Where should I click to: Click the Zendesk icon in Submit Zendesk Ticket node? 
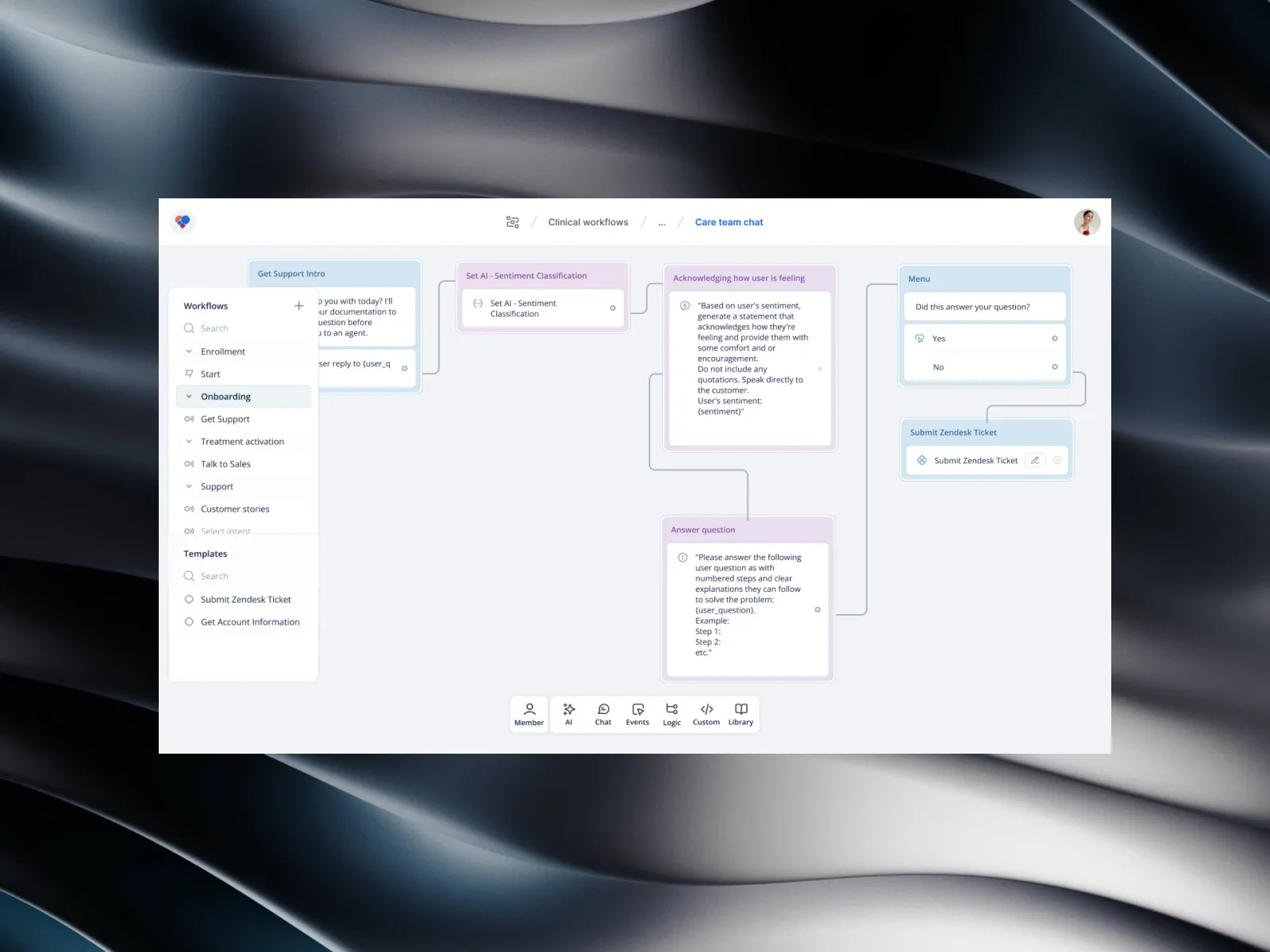tap(922, 460)
